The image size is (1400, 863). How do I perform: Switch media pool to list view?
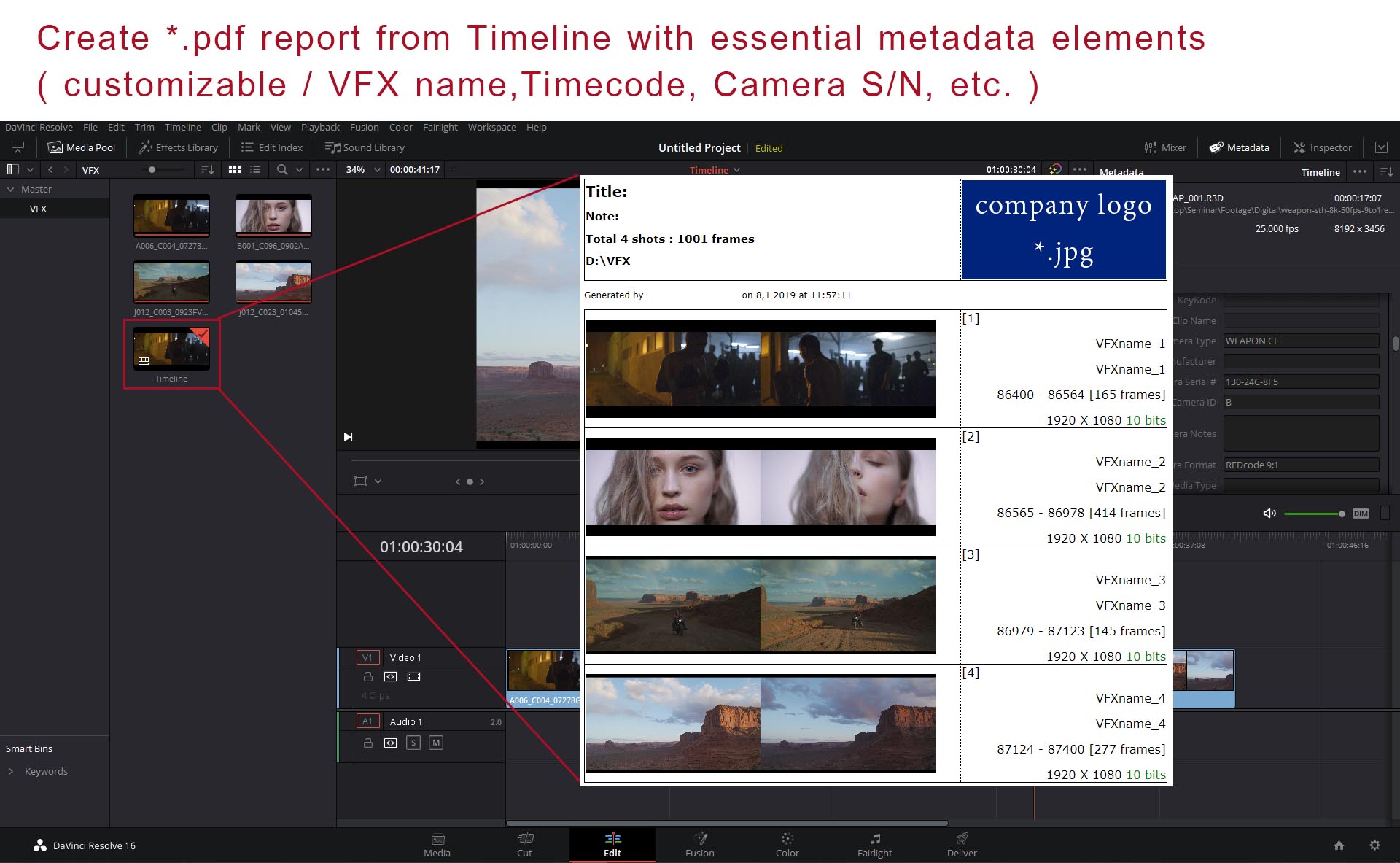pos(255,169)
